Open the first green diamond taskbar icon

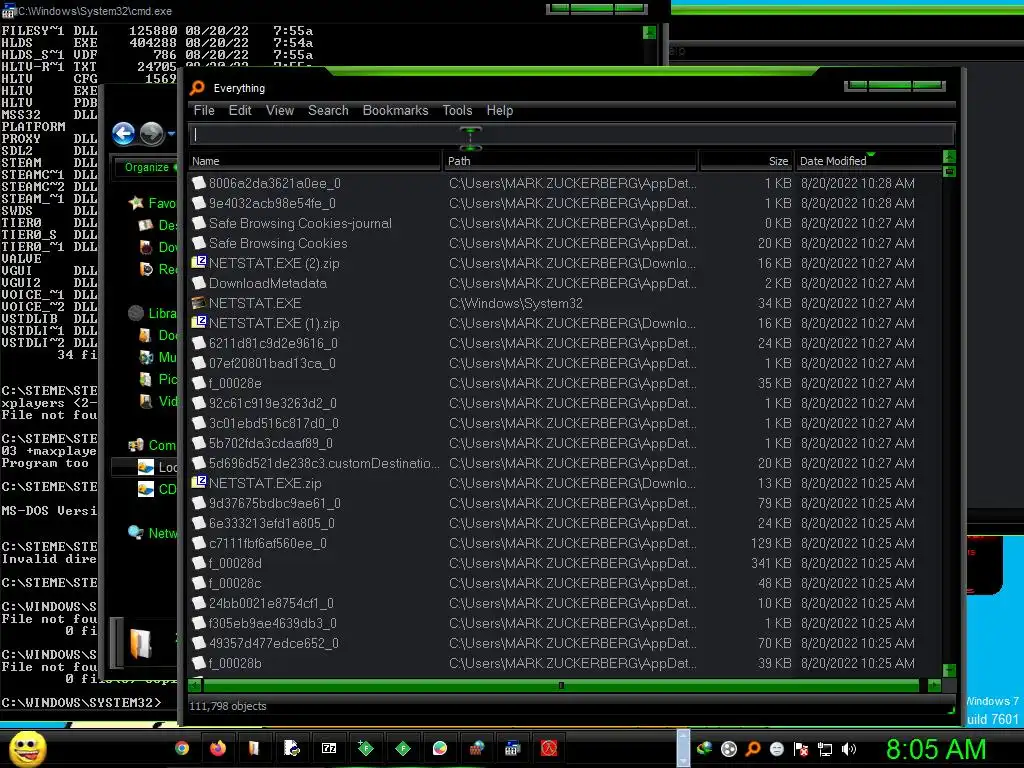366,748
